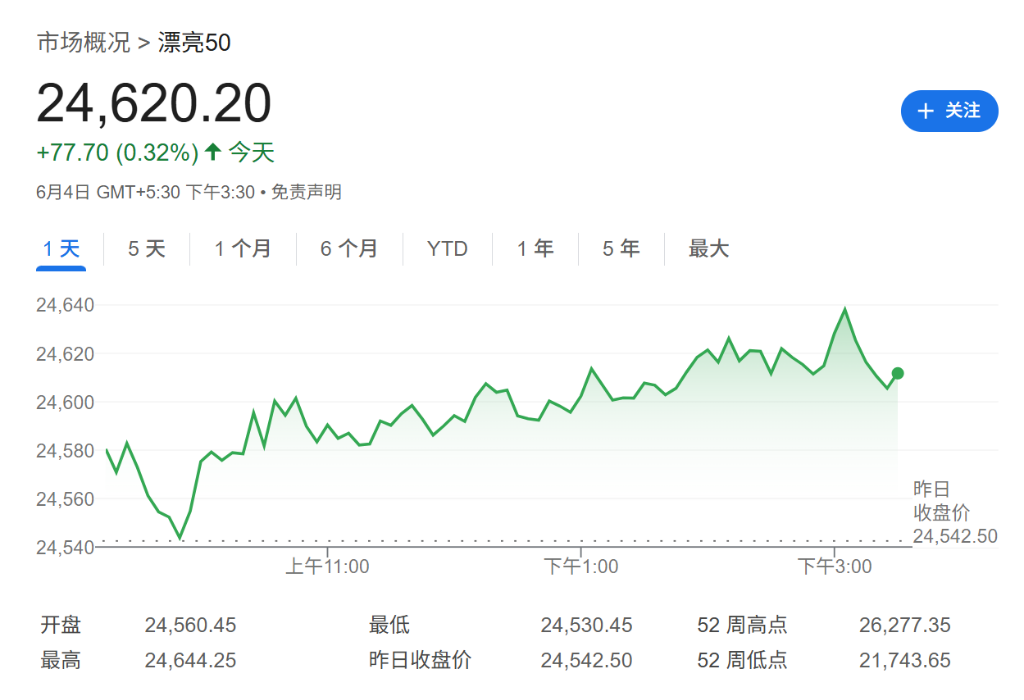Click the current price 24,620.20
Screen dimensions: 1024x700
pos(154,103)
